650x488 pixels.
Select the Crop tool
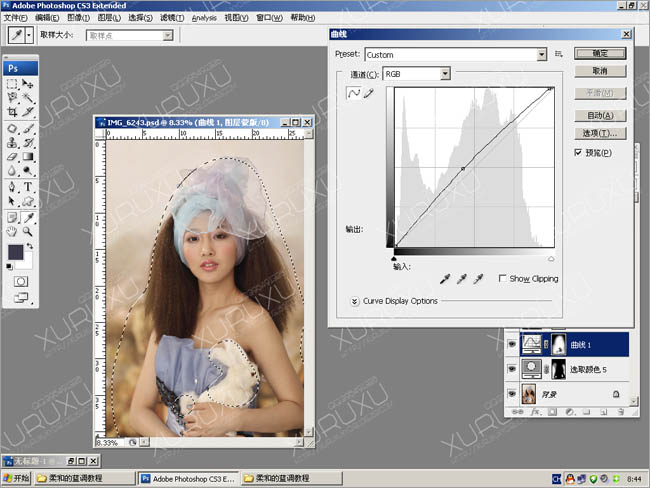(12, 113)
